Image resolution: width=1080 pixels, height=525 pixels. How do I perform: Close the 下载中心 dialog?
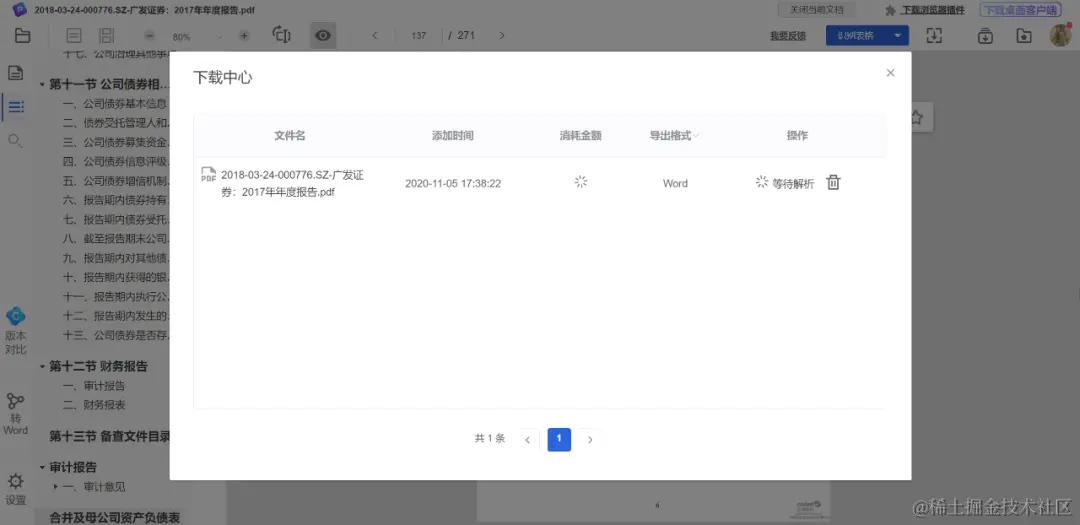tap(891, 73)
